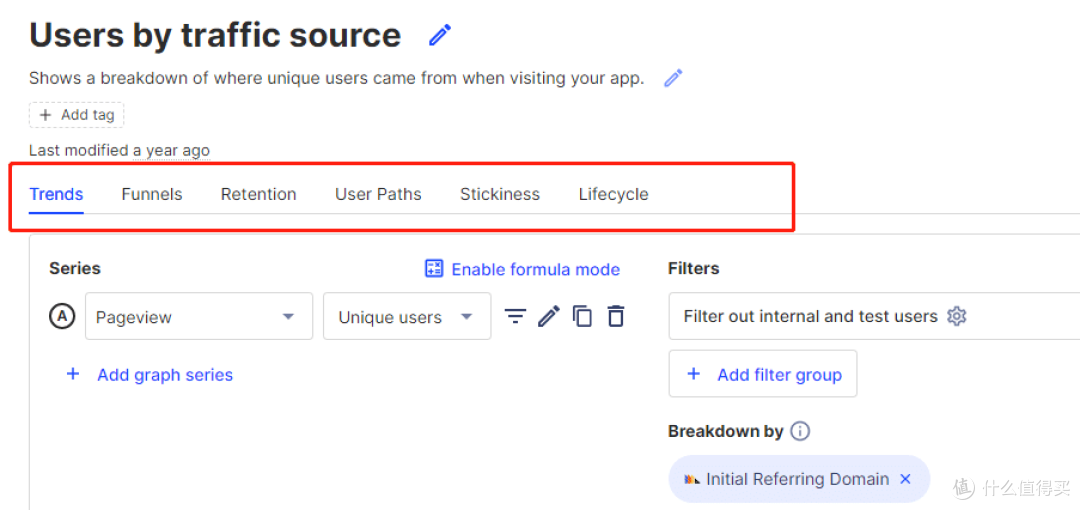
Task: Edit the description pencil icon
Action: (x=673, y=78)
